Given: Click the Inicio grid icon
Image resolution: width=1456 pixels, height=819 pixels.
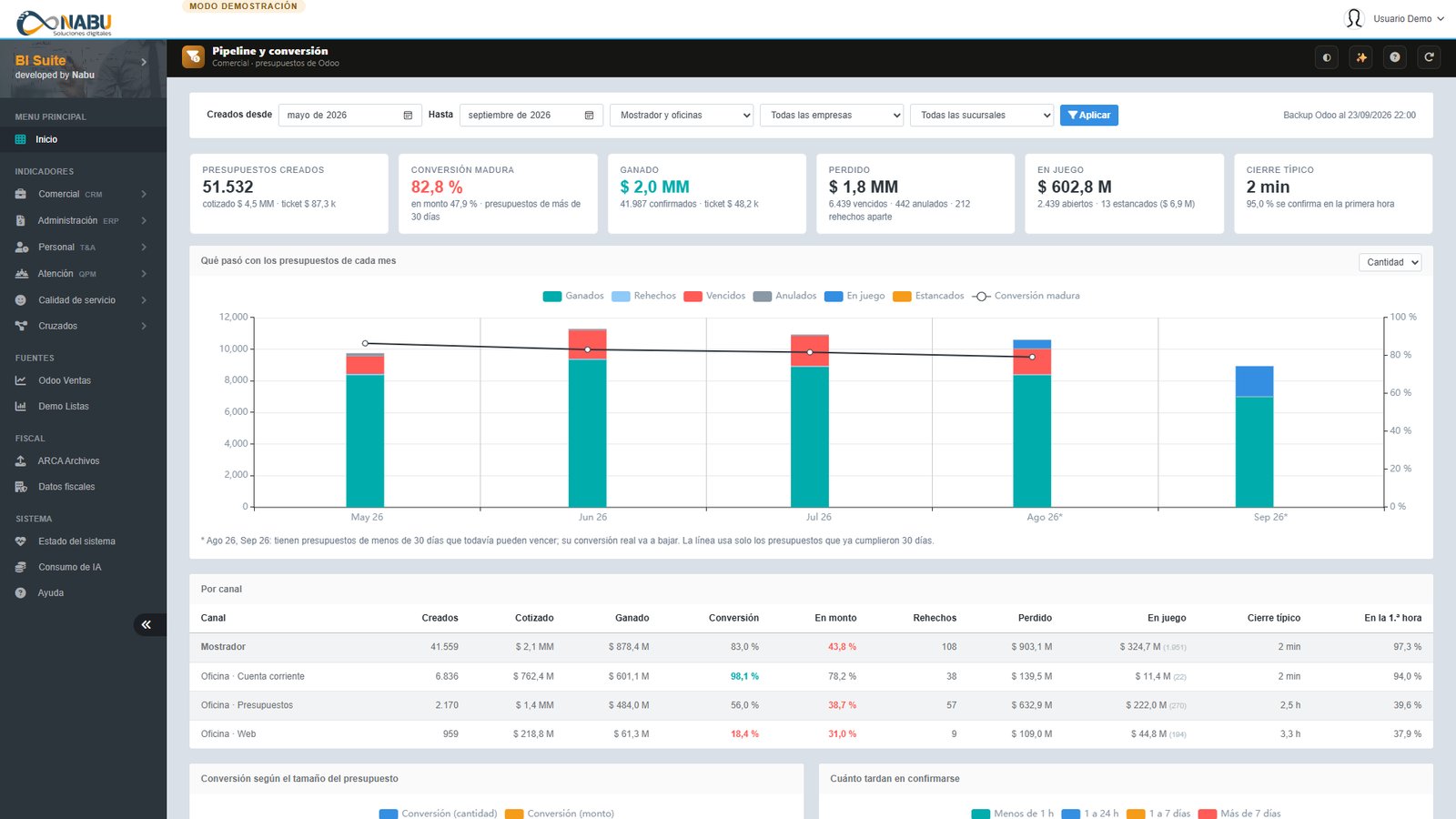Looking at the screenshot, I should 21,139.
